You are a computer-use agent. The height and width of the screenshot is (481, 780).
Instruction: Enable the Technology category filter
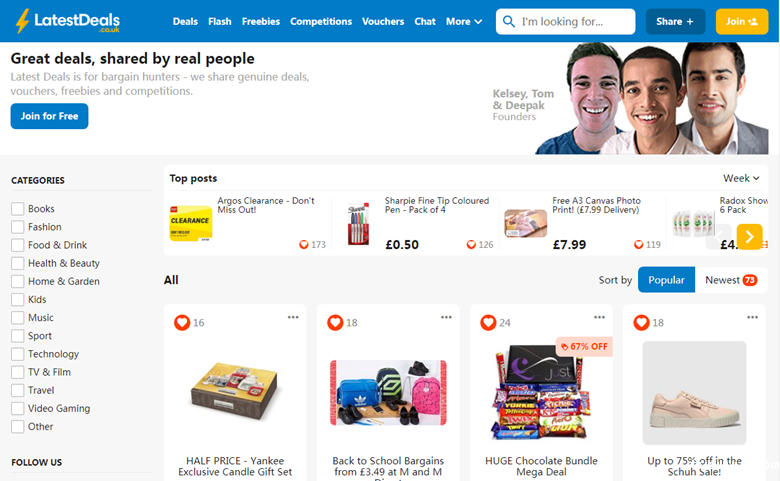pos(17,354)
